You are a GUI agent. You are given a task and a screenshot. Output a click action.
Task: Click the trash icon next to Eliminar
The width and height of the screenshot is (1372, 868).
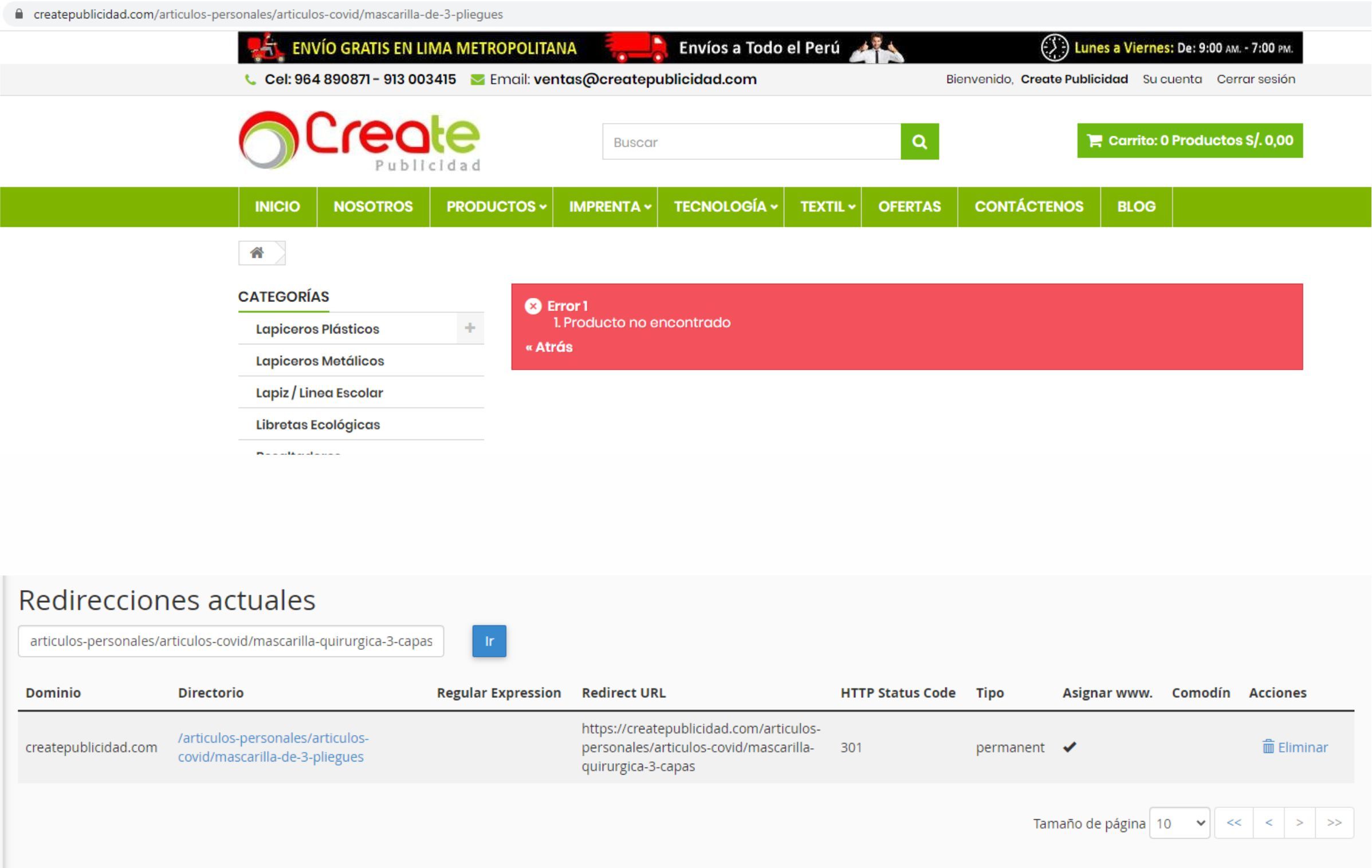click(x=1268, y=747)
